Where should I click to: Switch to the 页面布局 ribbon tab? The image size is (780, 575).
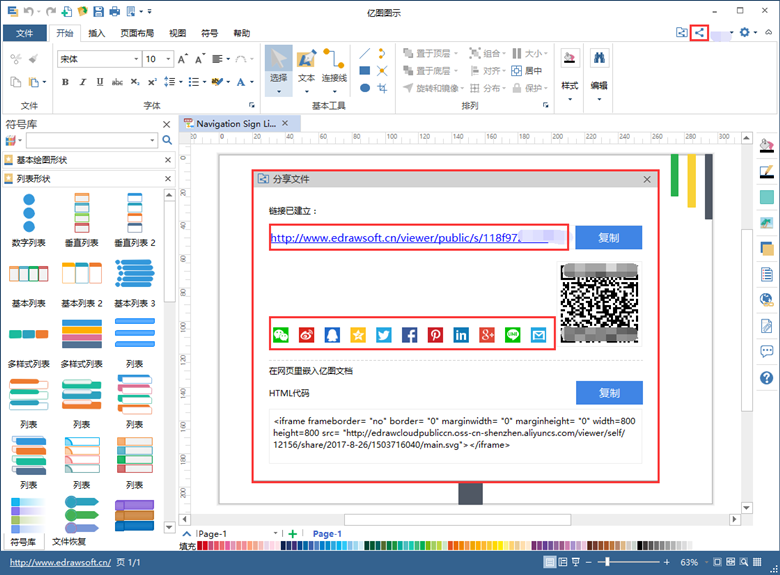[x=137, y=33]
